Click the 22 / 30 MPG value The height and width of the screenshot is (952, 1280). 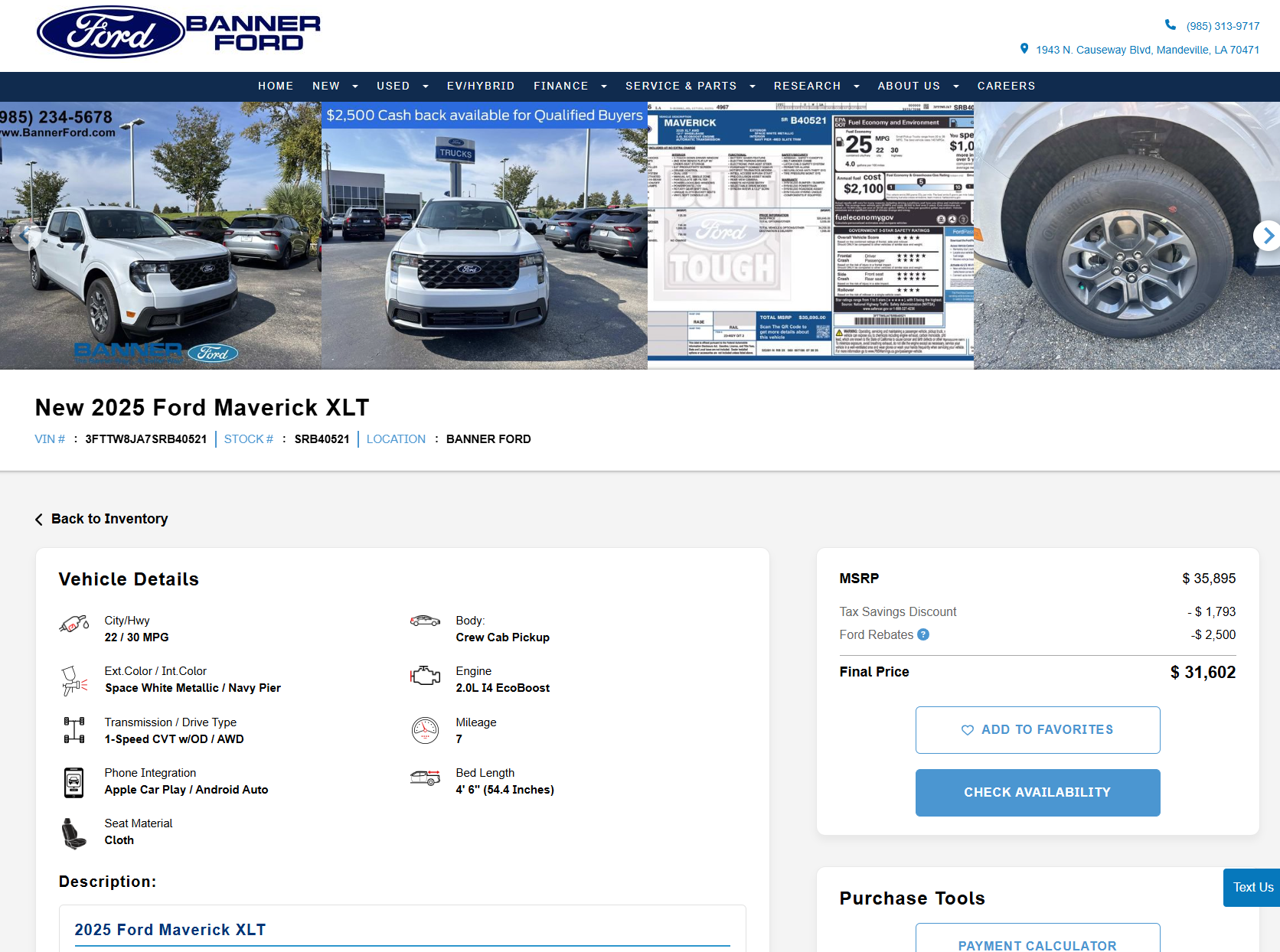pyautogui.click(x=136, y=637)
